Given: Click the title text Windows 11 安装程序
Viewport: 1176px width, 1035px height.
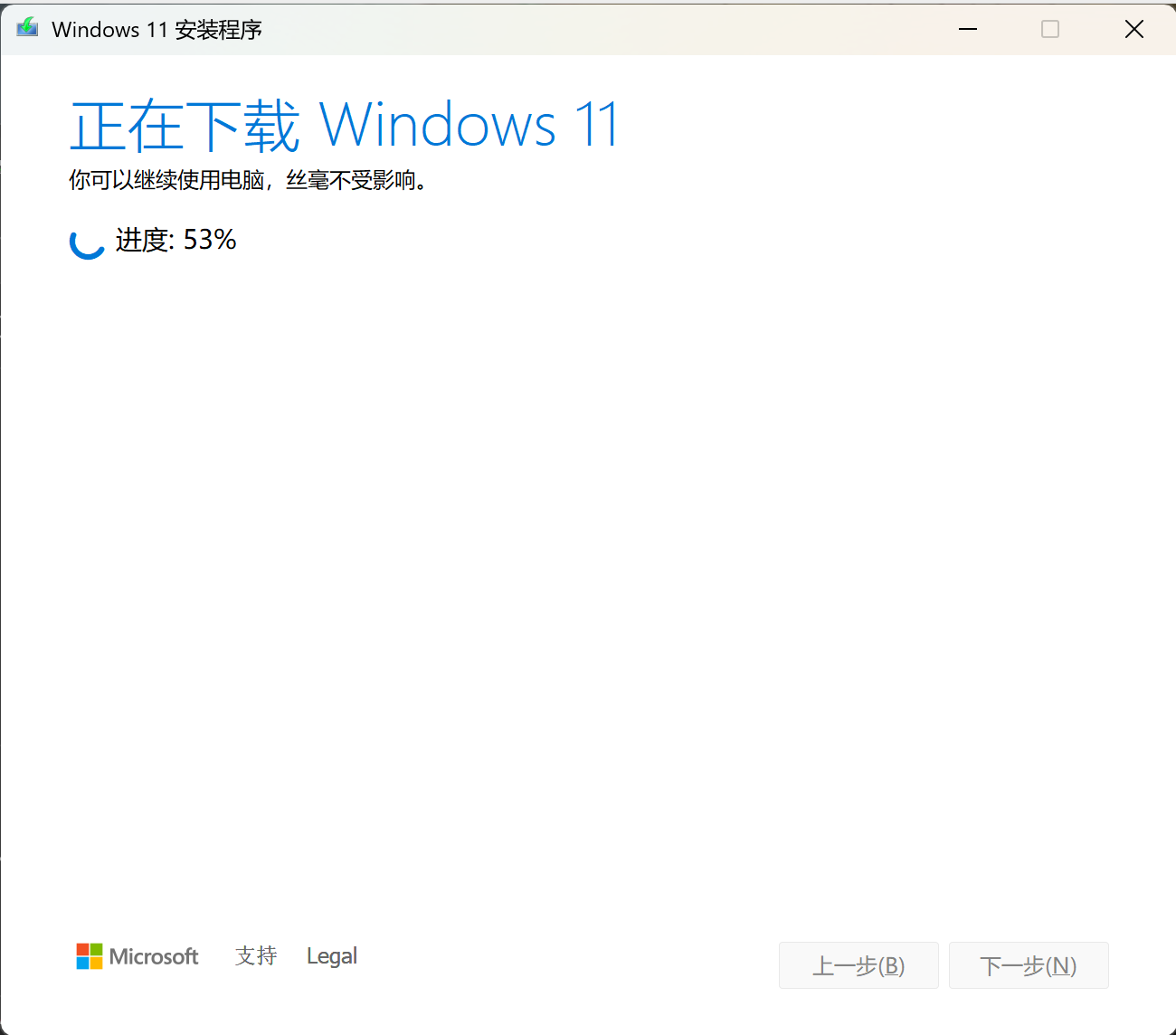Looking at the screenshot, I should click(x=157, y=29).
